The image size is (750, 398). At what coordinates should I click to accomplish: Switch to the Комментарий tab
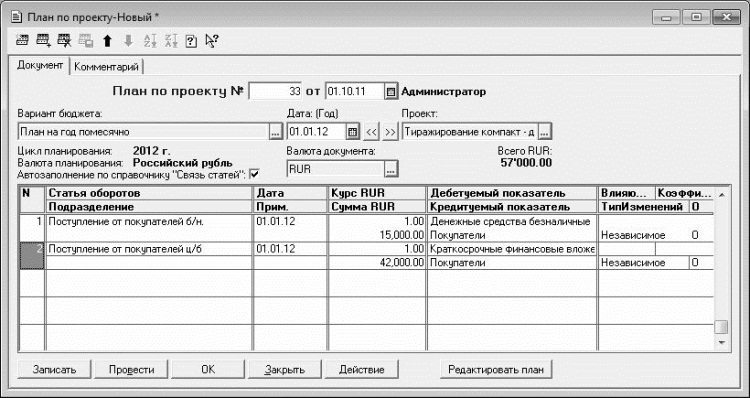pos(107,67)
